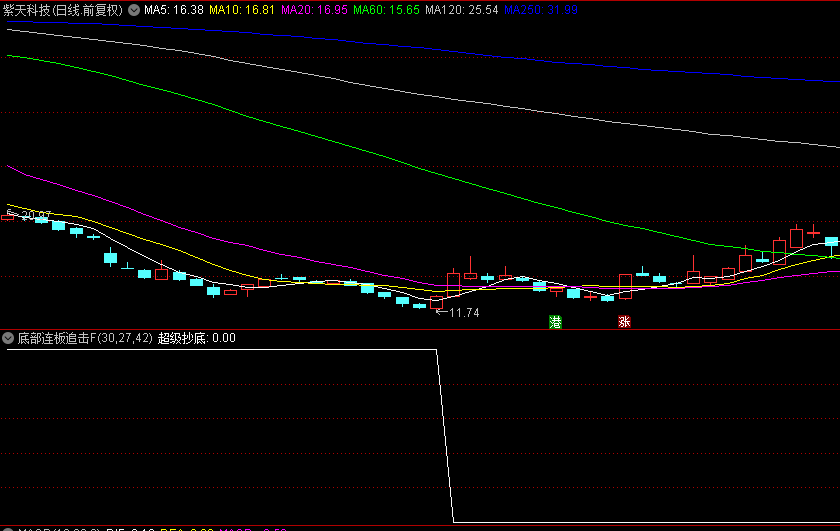Click the MA10: 16.81 label
This screenshot has width=840, height=531.
tap(242, 10)
